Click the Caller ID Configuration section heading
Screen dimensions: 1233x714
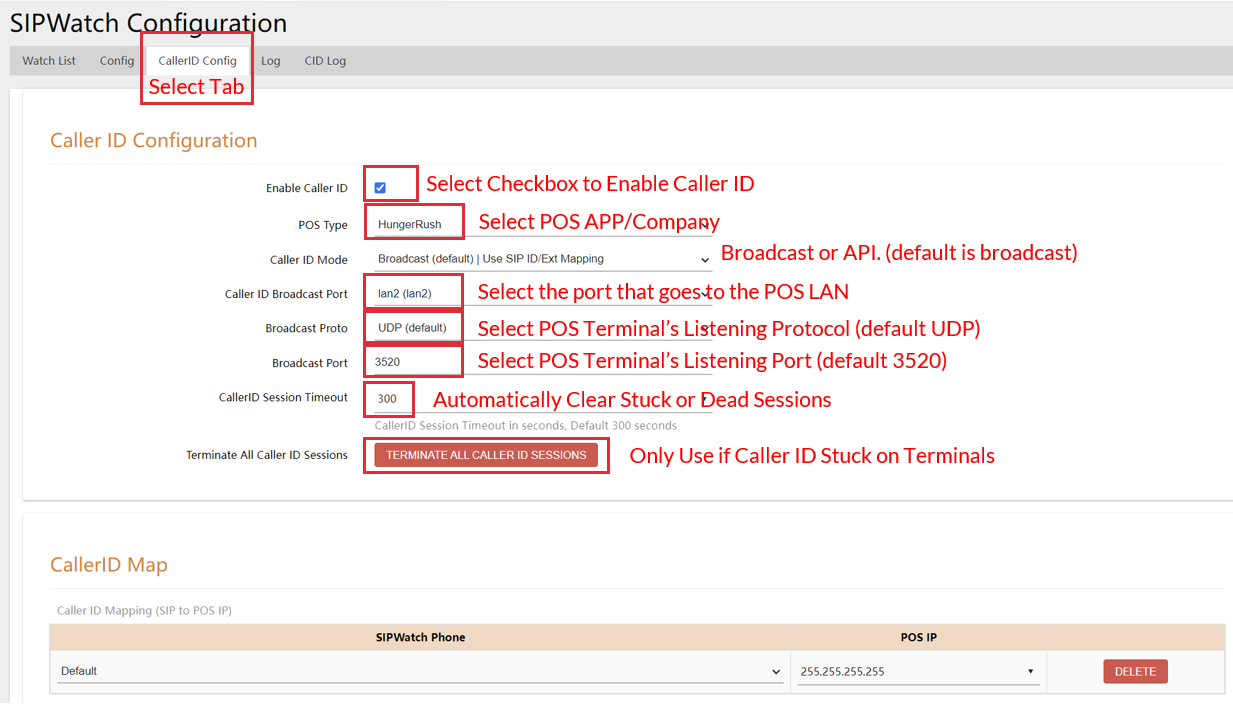pyautogui.click(x=154, y=141)
